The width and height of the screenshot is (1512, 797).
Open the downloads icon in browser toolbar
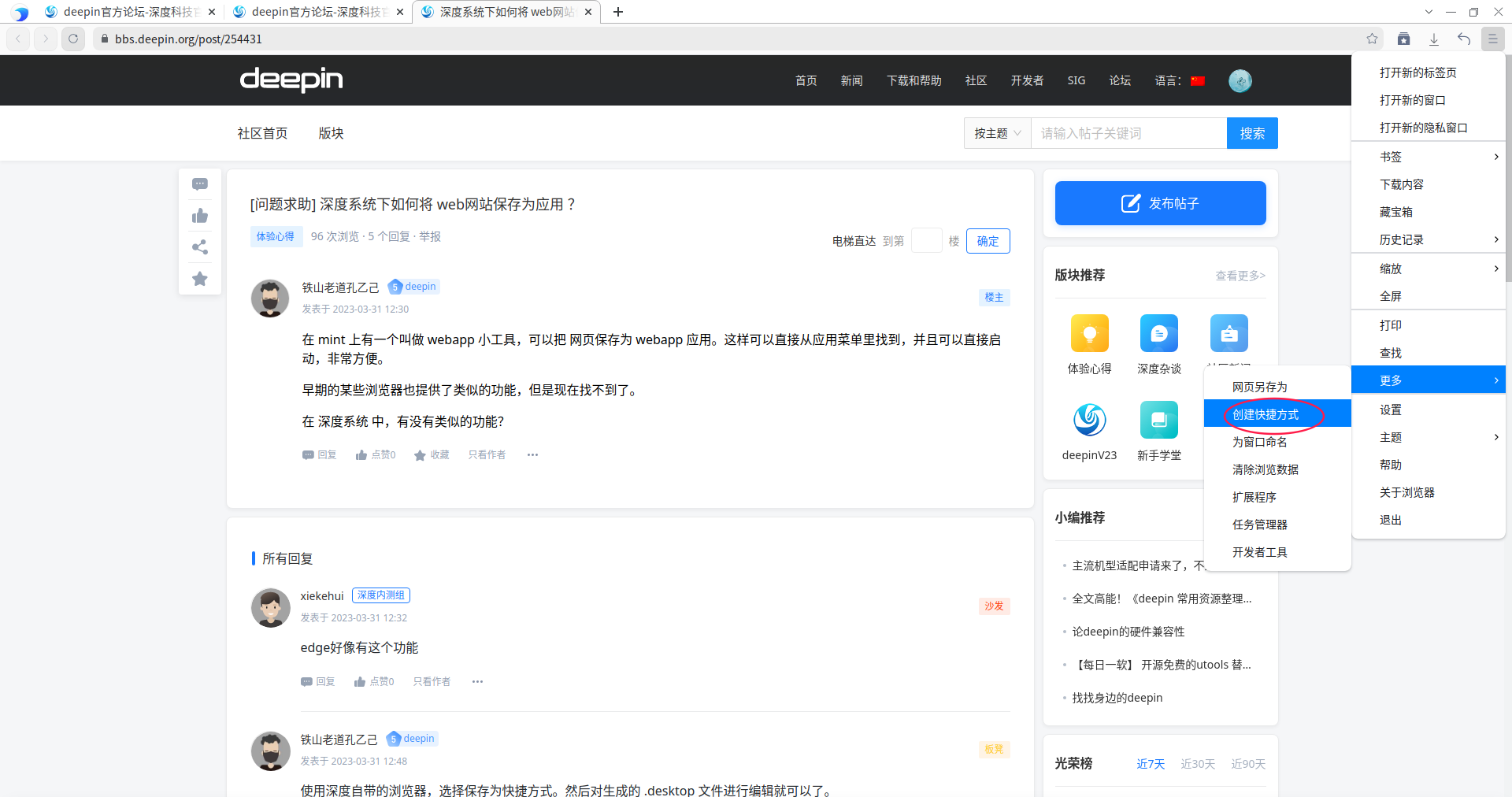tap(1434, 39)
